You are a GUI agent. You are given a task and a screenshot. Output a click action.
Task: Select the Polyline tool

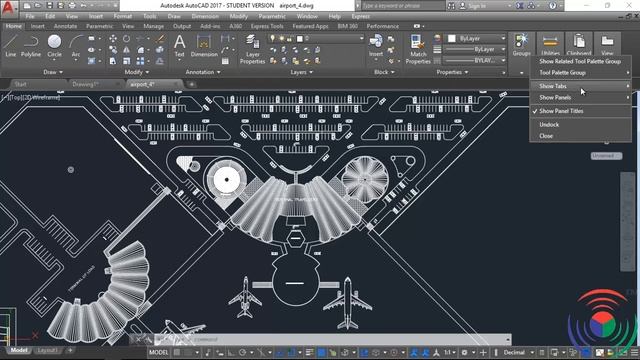coord(31,46)
